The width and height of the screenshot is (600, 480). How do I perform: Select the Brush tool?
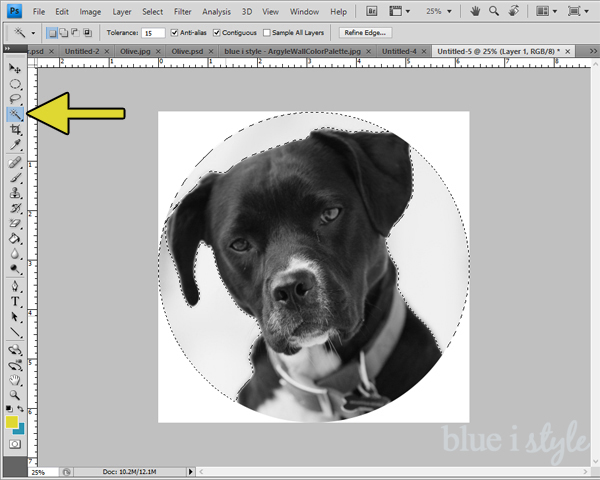click(x=15, y=178)
